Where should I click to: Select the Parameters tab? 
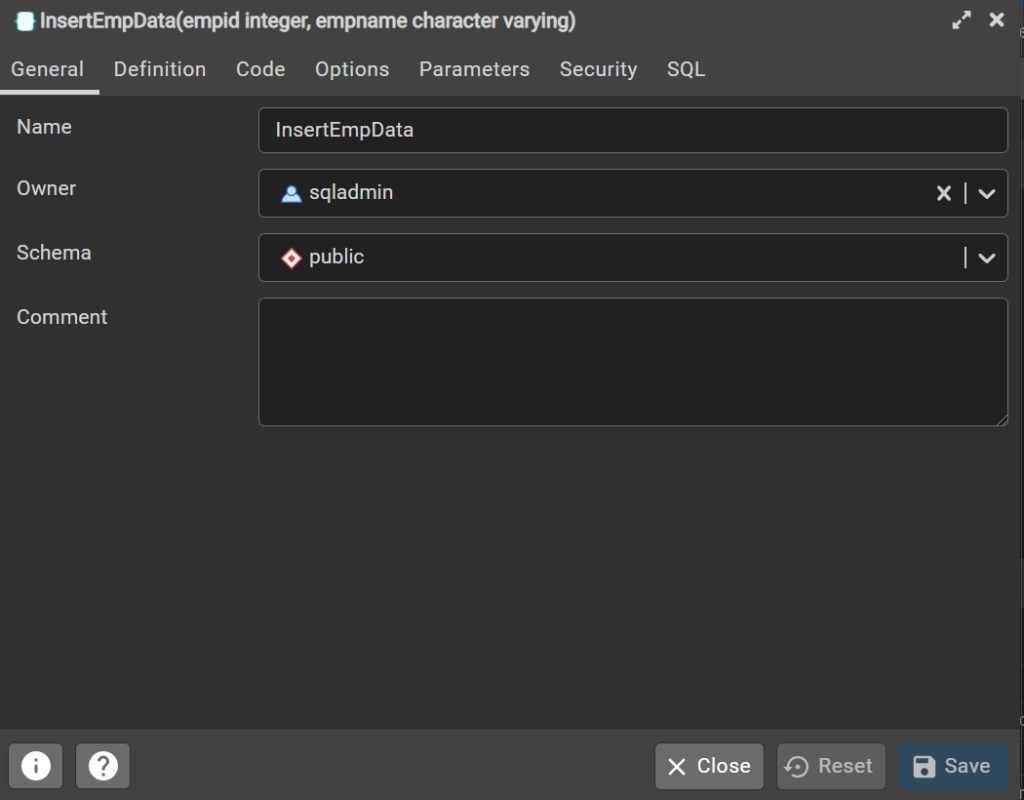tap(474, 69)
